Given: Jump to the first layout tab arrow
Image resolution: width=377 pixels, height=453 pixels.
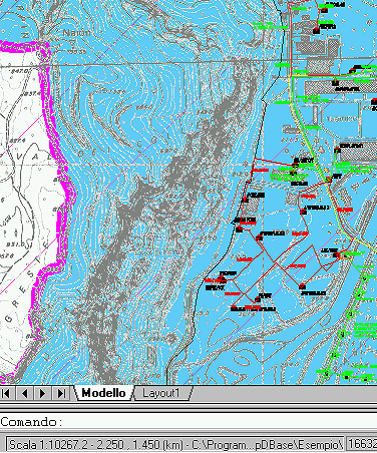Looking at the screenshot, I should point(6,393).
